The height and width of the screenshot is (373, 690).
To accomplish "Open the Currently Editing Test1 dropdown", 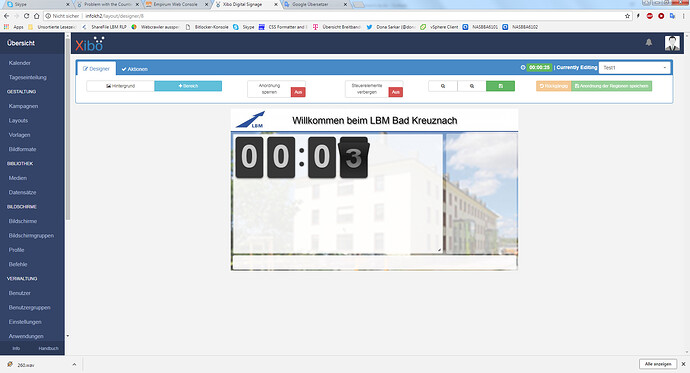I will click(x=634, y=68).
